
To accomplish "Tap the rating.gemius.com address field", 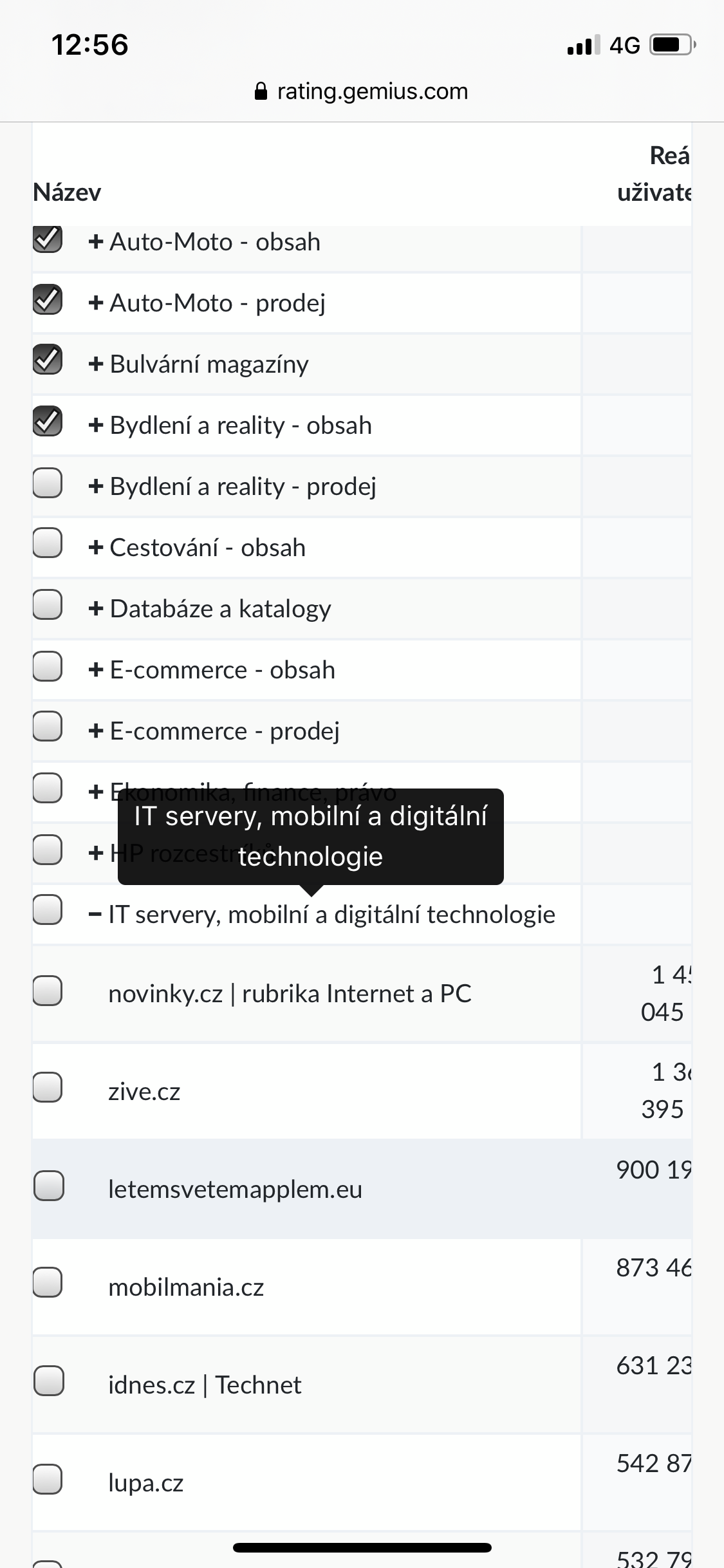I will 372,91.
